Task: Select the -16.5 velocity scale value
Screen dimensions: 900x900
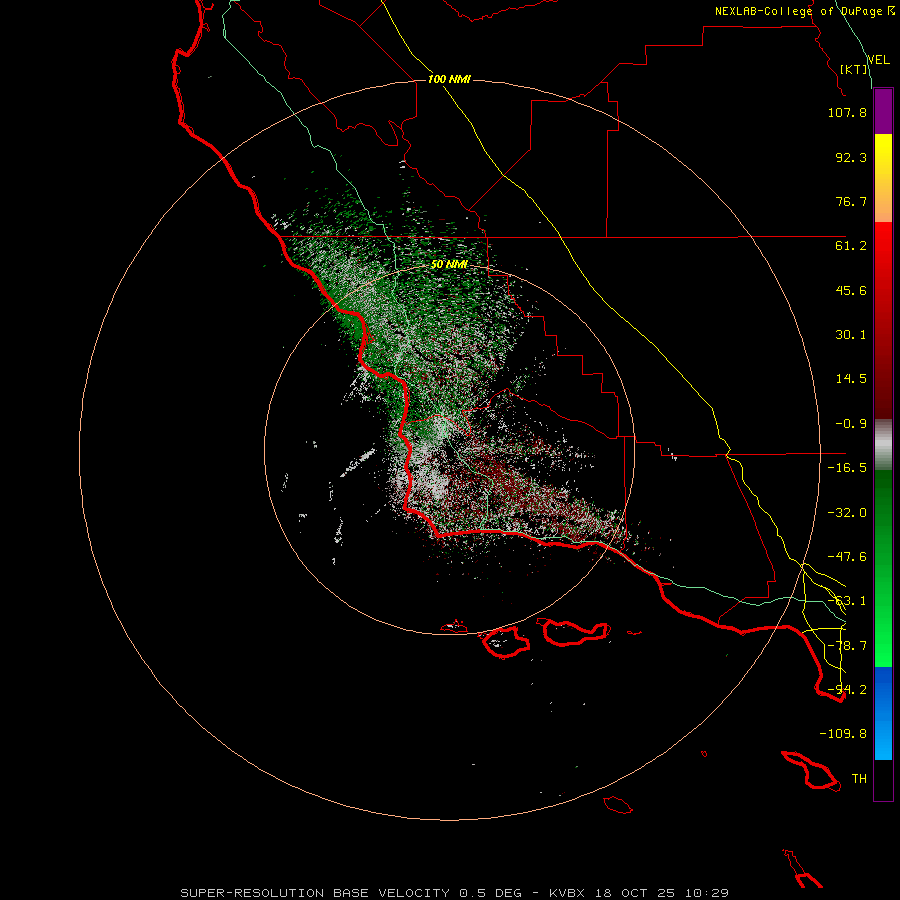Action: [847, 468]
